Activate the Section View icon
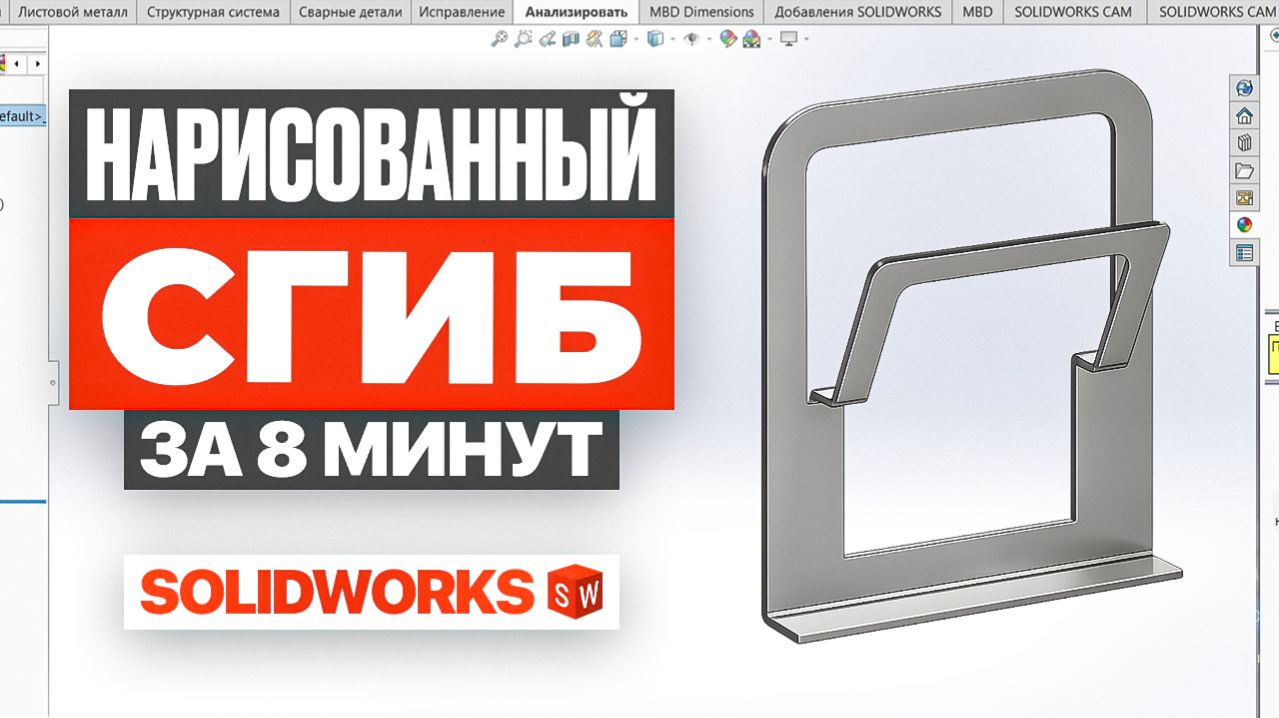Screen dimensions: 1279x718 tap(571, 39)
